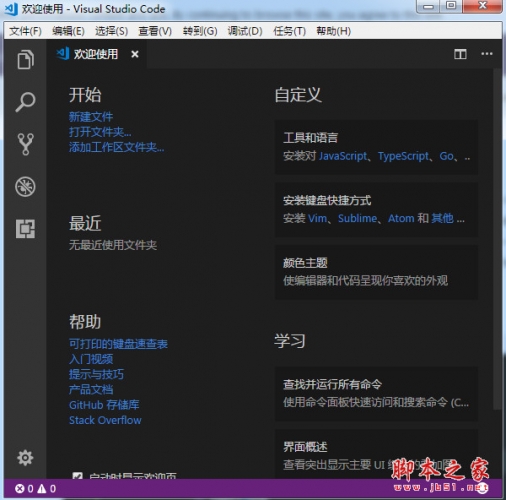Click the TypeScript install link
Image resolution: width=506 pixels, height=500 pixels.
click(x=403, y=156)
